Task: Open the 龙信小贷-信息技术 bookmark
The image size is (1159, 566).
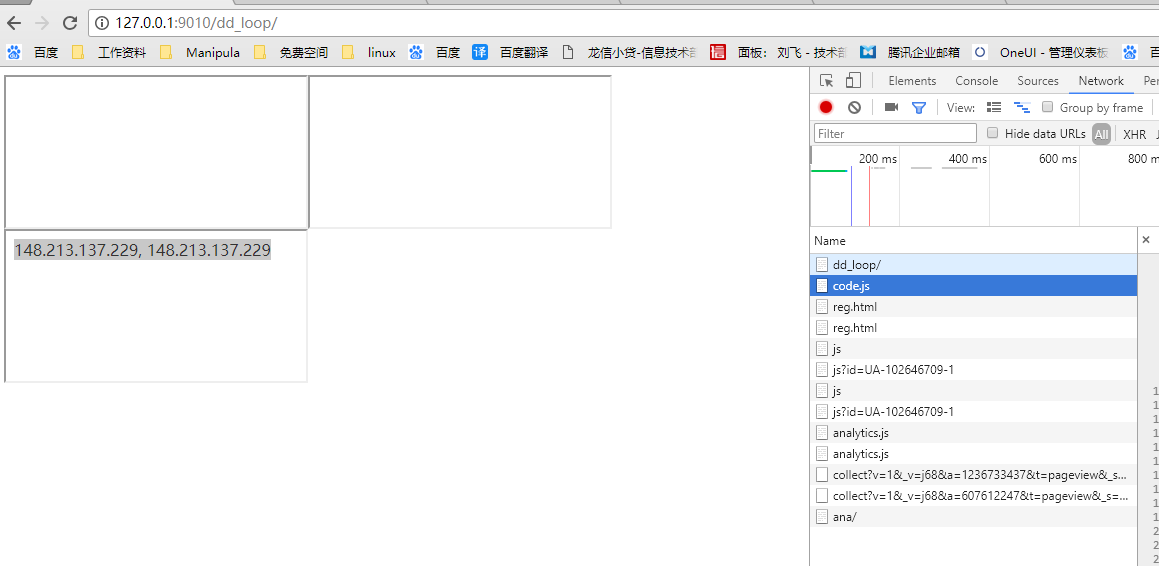Action: (x=629, y=52)
